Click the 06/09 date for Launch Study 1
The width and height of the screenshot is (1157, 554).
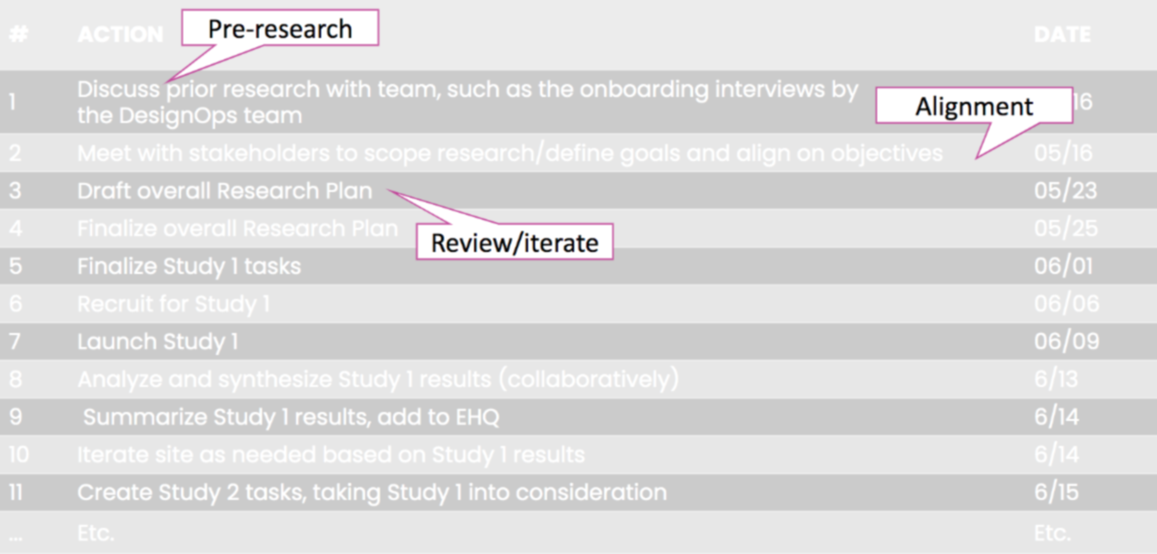tap(1066, 342)
